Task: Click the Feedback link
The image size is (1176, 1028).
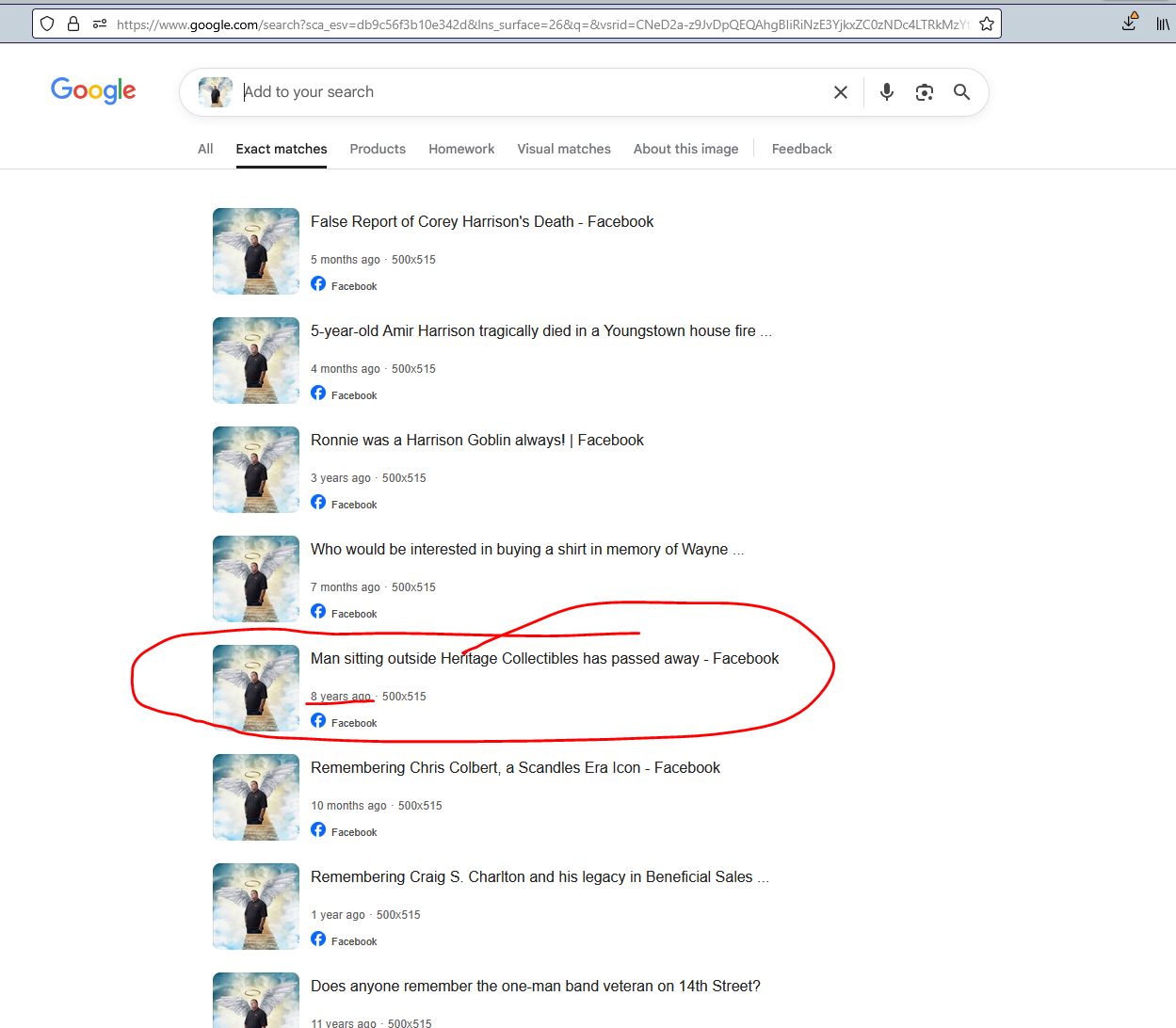Action: point(802,149)
